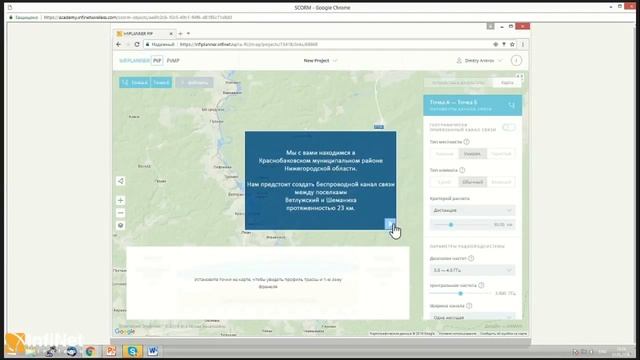
Task: Click the distance slider handle
Action: (x=451, y=224)
